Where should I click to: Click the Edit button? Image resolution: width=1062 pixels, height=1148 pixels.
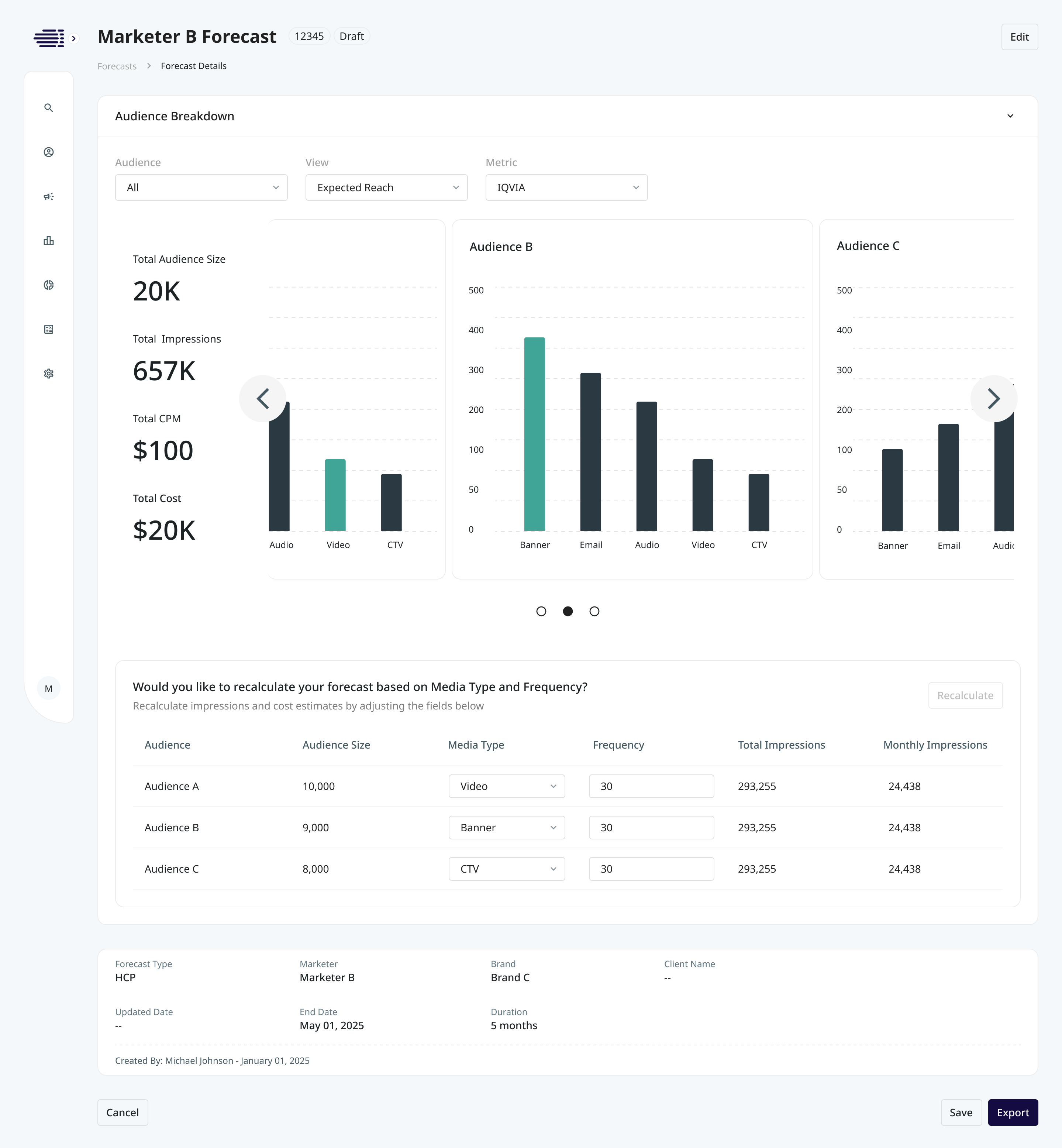pyautogui.click(x=1019, y=37)
